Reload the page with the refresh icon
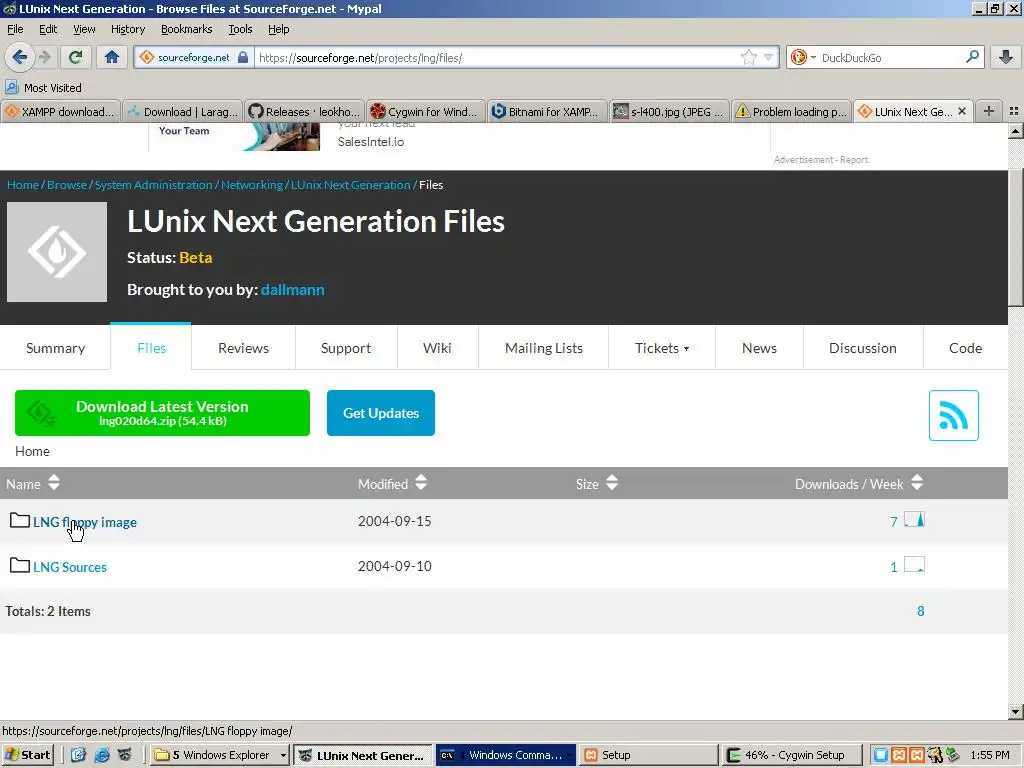Viewport: 1024px width, 768px height. coord(76,57)
